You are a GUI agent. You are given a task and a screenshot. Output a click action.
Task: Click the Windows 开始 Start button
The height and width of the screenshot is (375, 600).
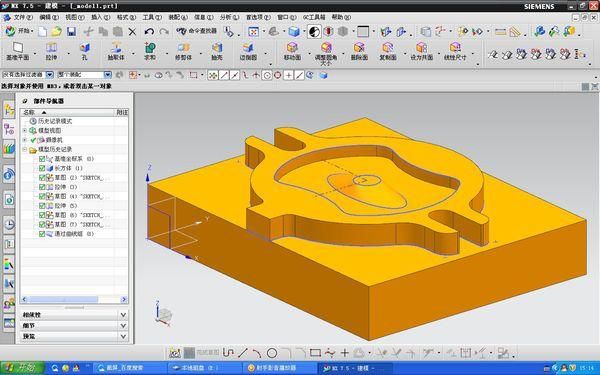point(22,368)
